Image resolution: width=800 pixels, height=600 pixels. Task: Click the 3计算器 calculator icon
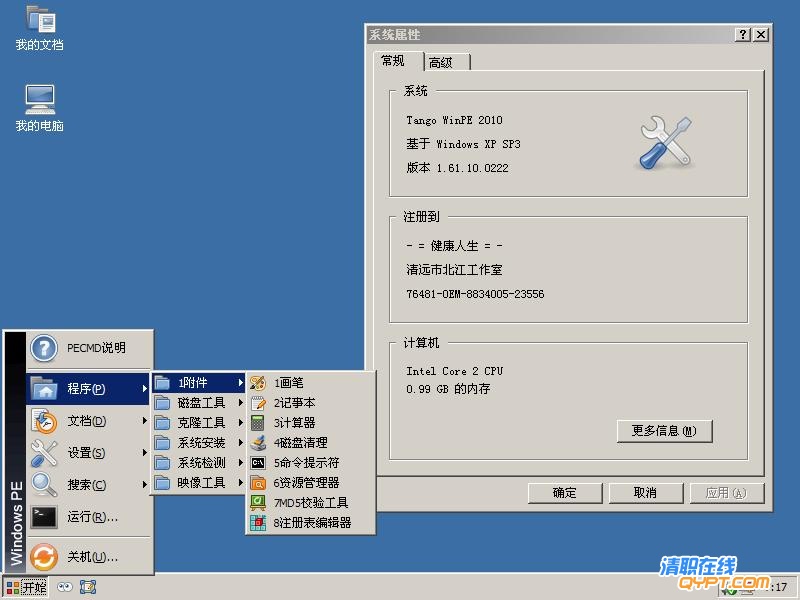258,423
